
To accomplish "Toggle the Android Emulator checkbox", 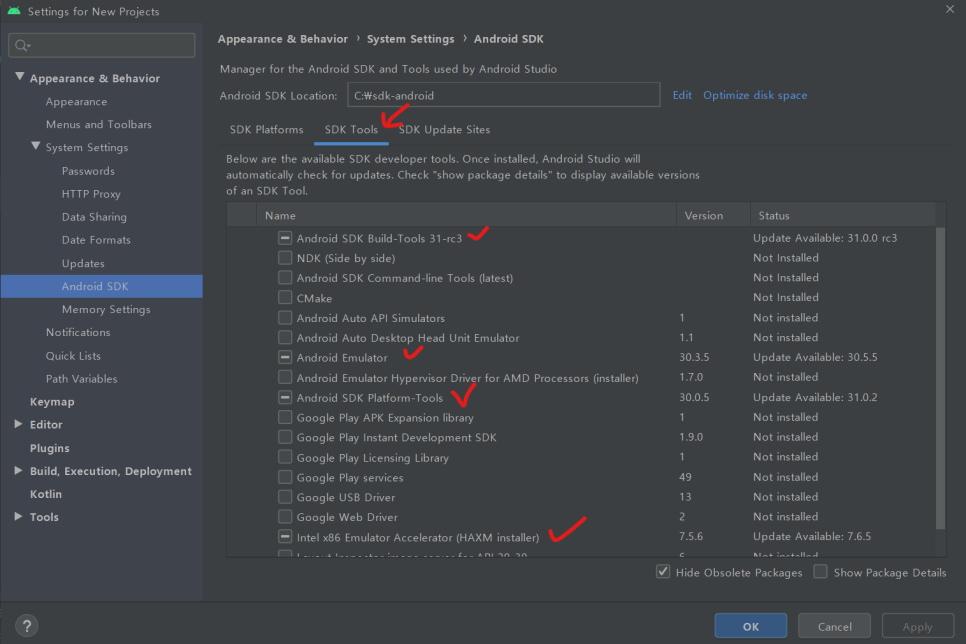I will point(285,357).
